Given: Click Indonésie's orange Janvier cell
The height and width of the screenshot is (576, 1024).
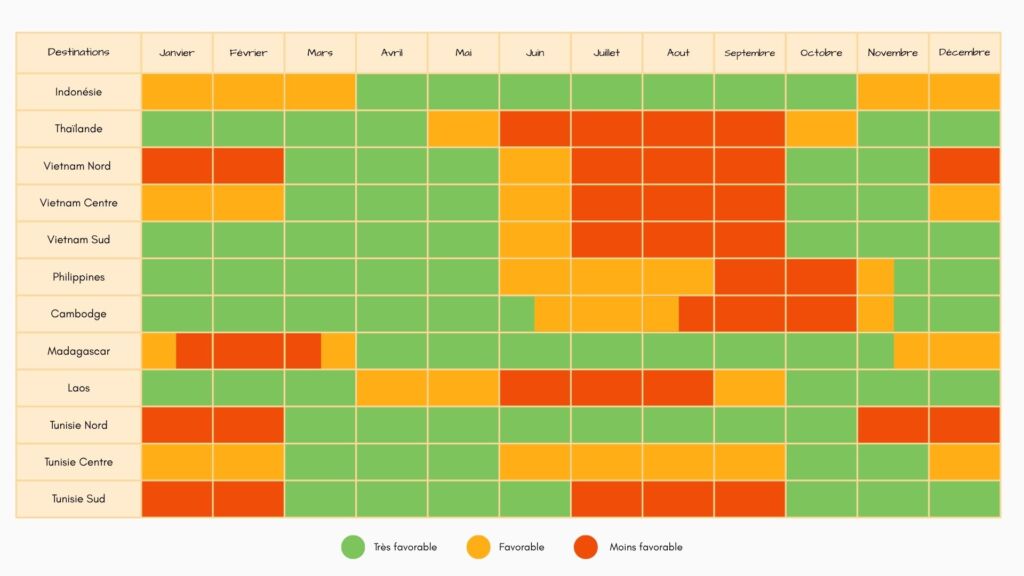Looking at the screenshot, I should coord(177,92).
